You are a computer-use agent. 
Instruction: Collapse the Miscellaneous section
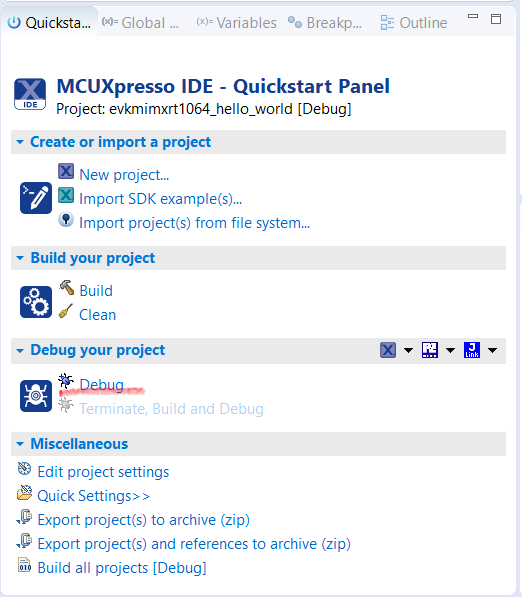pyautogui.click(x=20, y=444)
